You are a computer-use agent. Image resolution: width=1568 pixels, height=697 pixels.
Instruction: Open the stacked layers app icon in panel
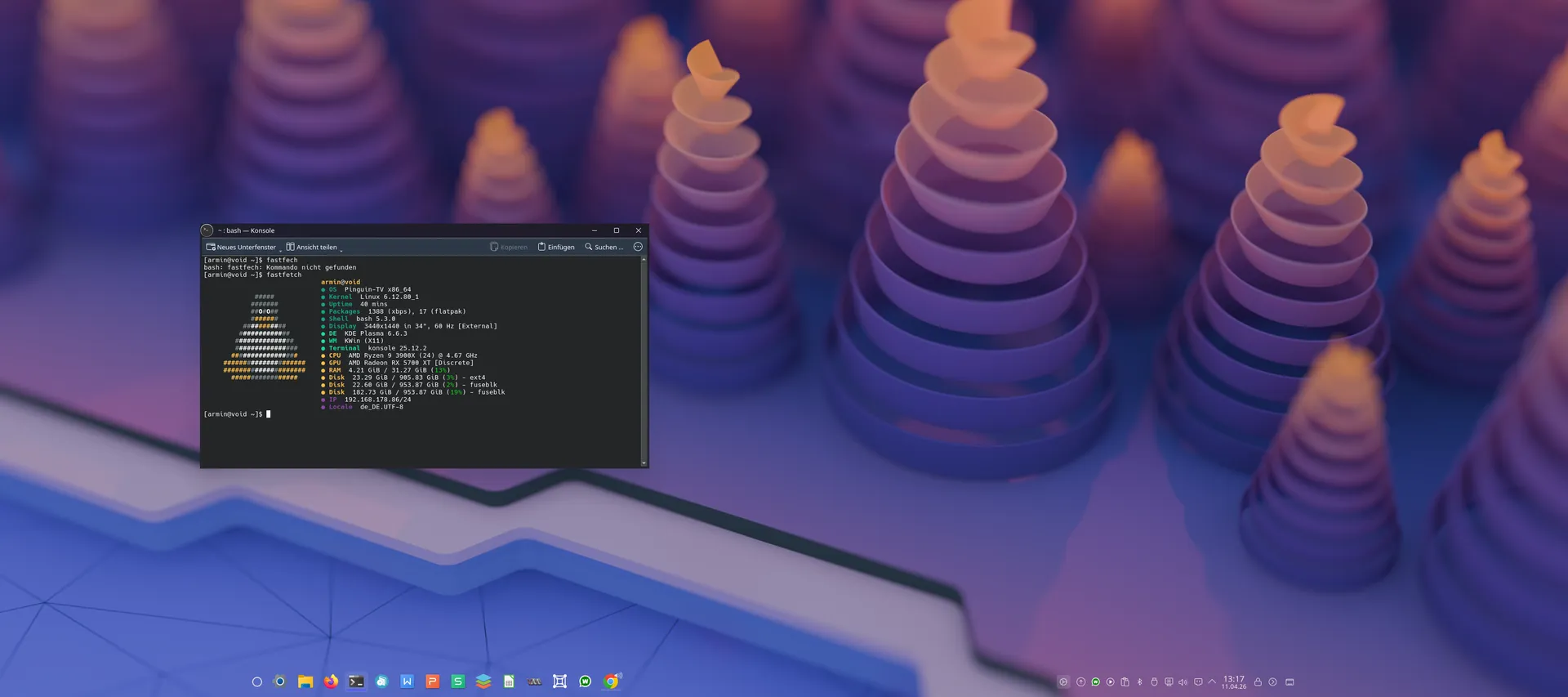[483, 681]
